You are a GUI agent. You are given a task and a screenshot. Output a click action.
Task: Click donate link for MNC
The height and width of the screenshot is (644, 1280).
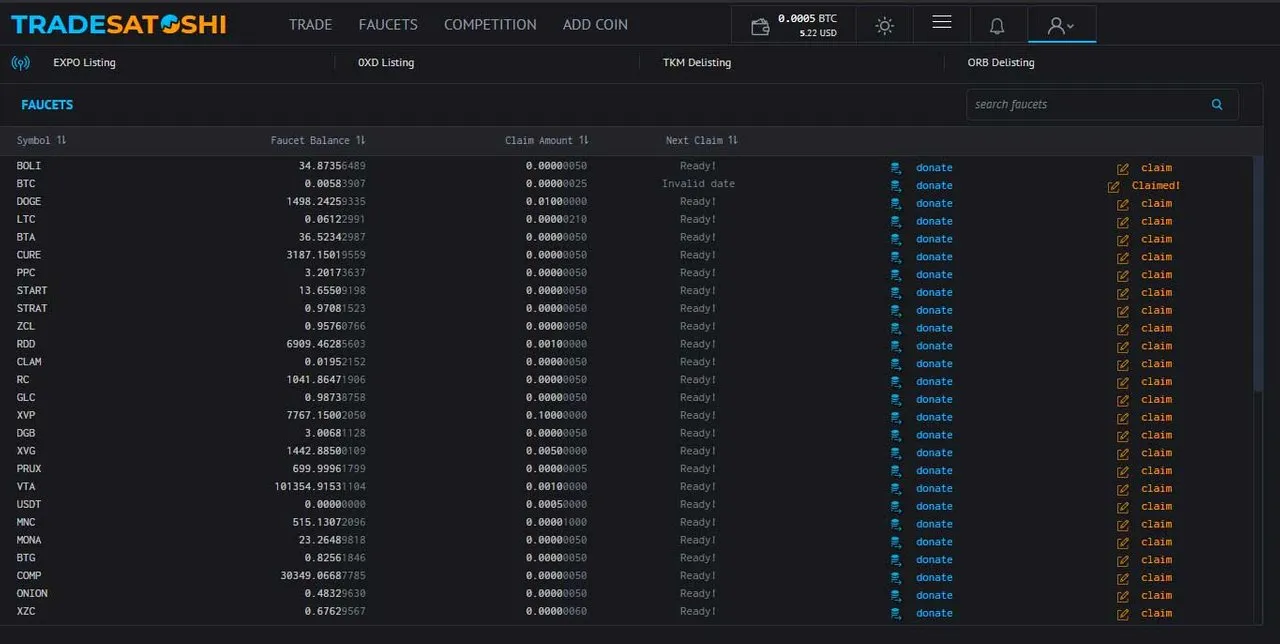(x=934, y=525)
